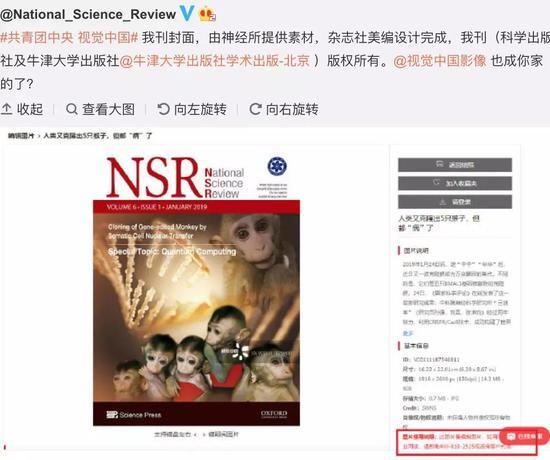Select 查看大图 to view full image
The image size is (550, 460).
(100, 109)
